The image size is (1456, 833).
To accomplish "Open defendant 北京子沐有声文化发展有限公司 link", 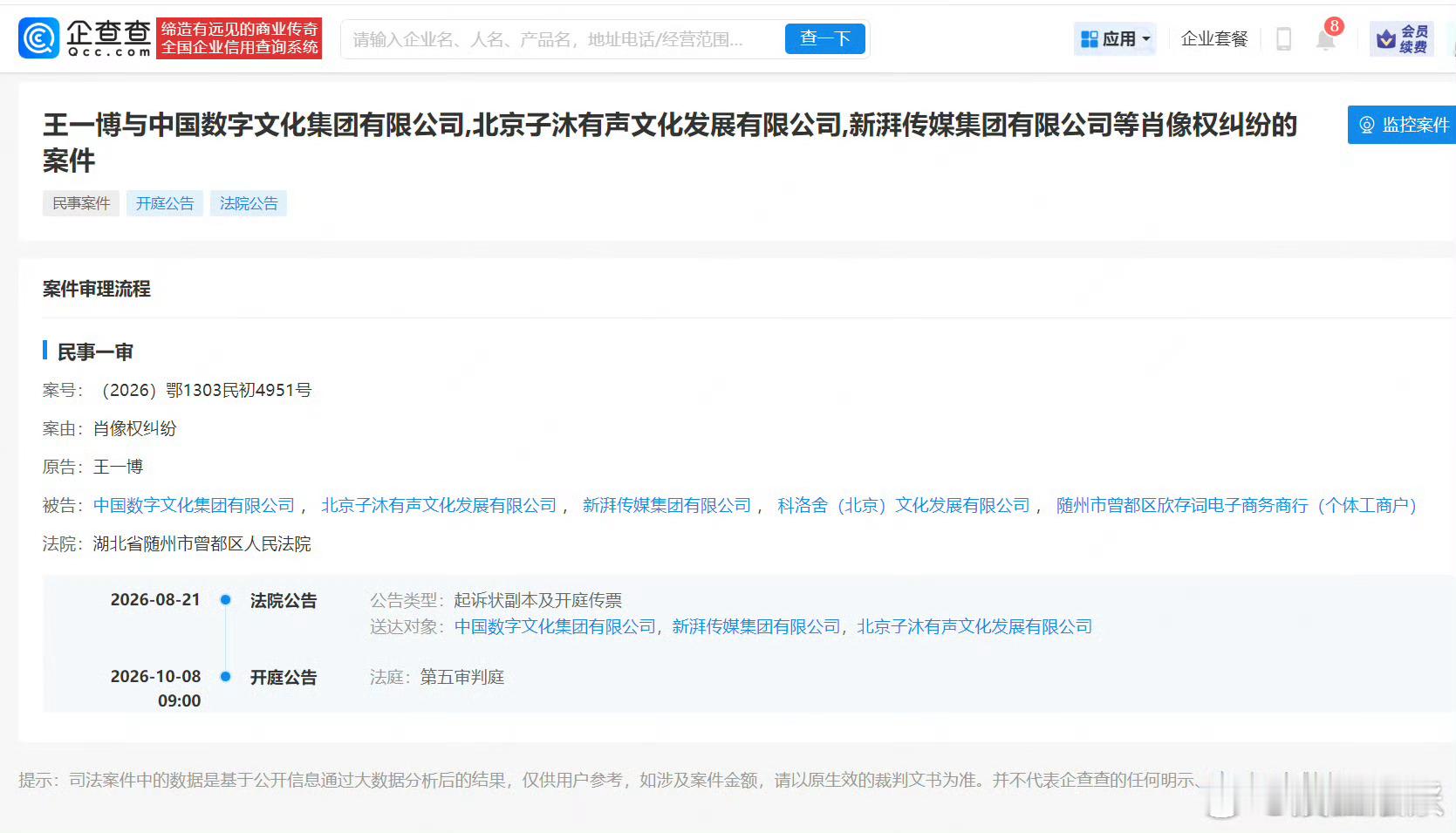I will click(x=439, y=505).
